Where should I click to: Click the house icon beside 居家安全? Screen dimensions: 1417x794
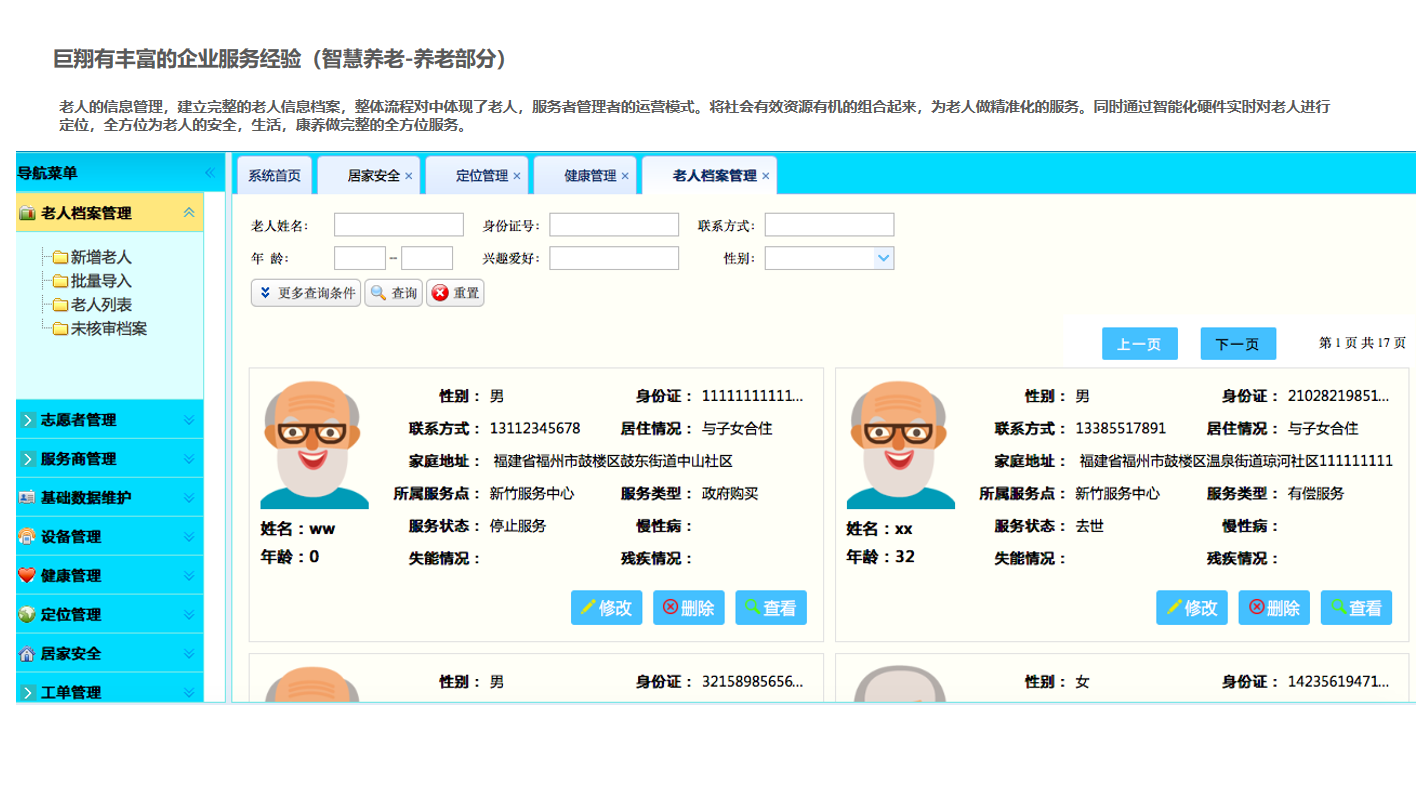click(27, 653)
